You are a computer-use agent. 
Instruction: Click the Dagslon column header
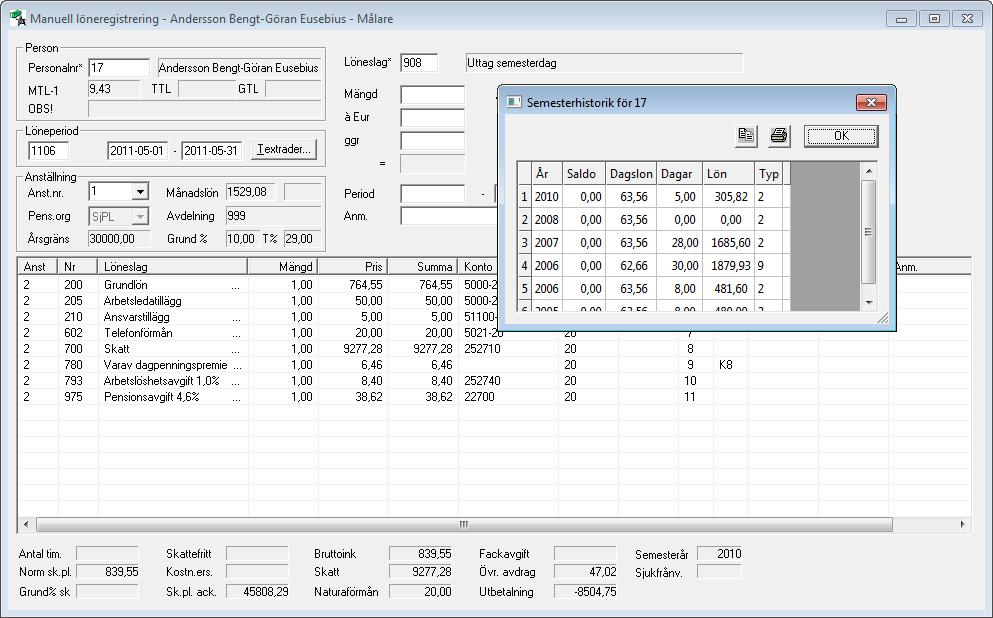(631, 173)
